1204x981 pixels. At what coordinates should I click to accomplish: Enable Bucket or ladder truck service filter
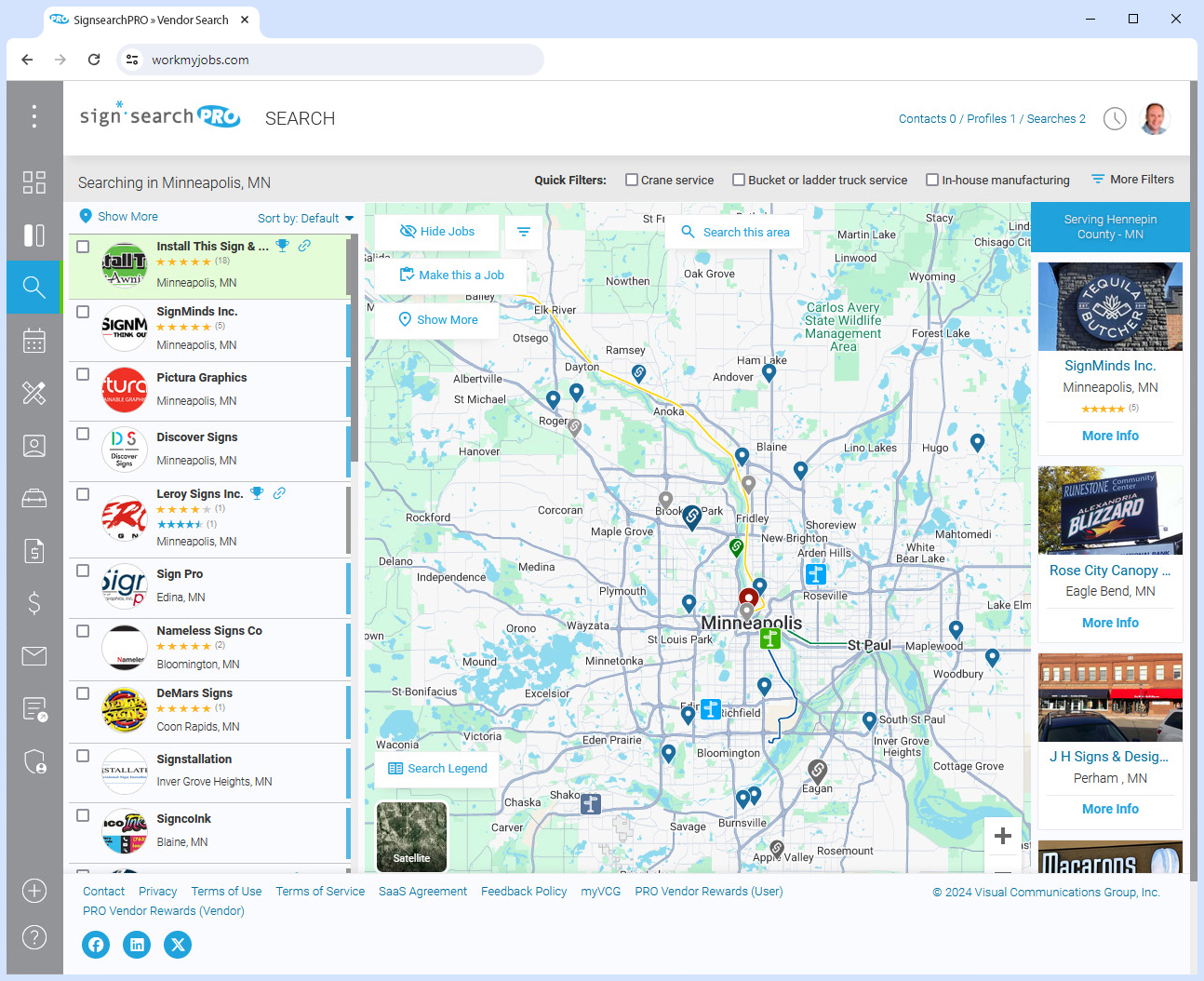pyautogui.click(x=739, y=180)
